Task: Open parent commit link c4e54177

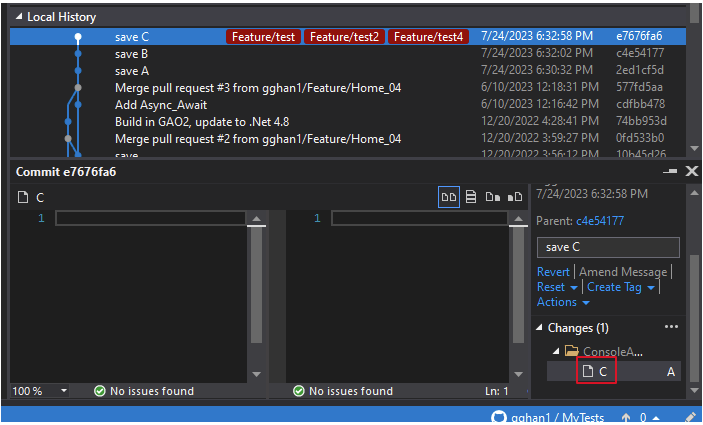Action: [x=600, y=221]
